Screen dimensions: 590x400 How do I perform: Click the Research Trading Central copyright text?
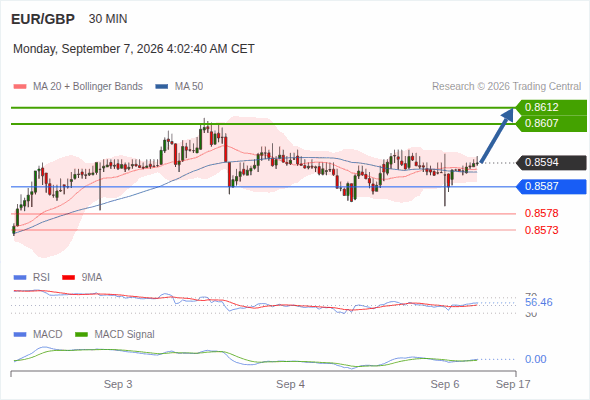point(506,87)
